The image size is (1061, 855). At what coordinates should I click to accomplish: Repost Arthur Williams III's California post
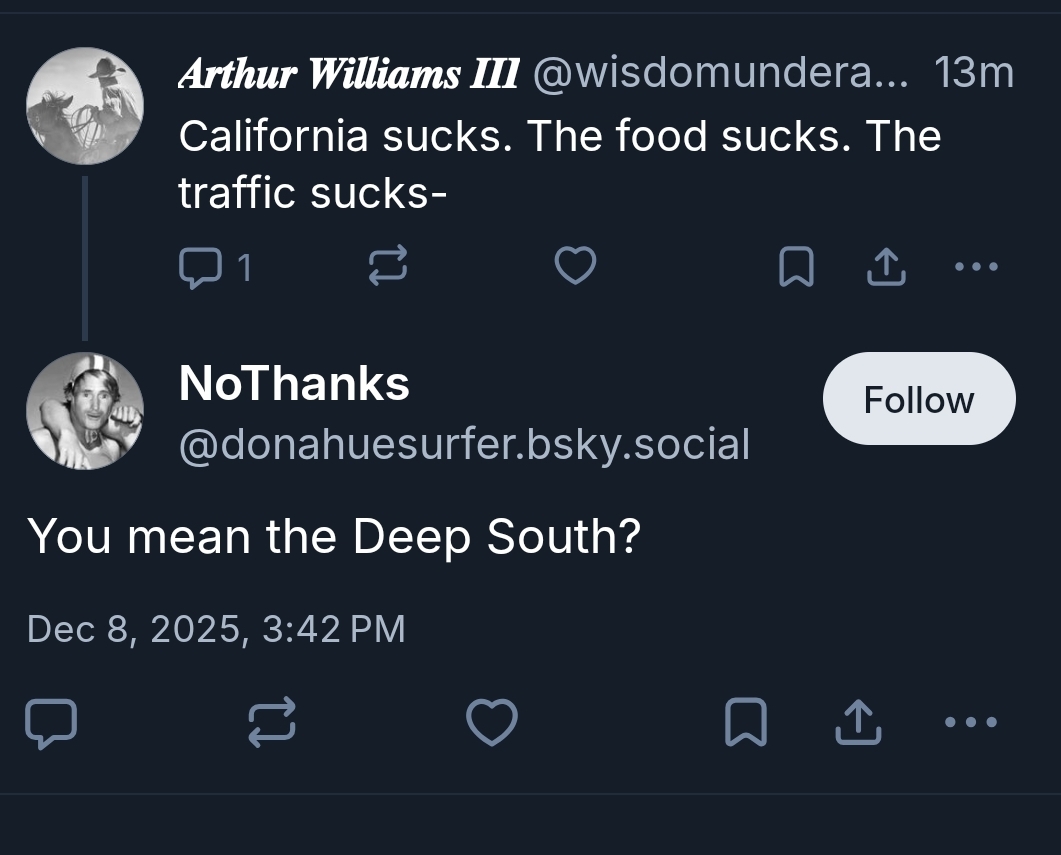coord(387,266)
